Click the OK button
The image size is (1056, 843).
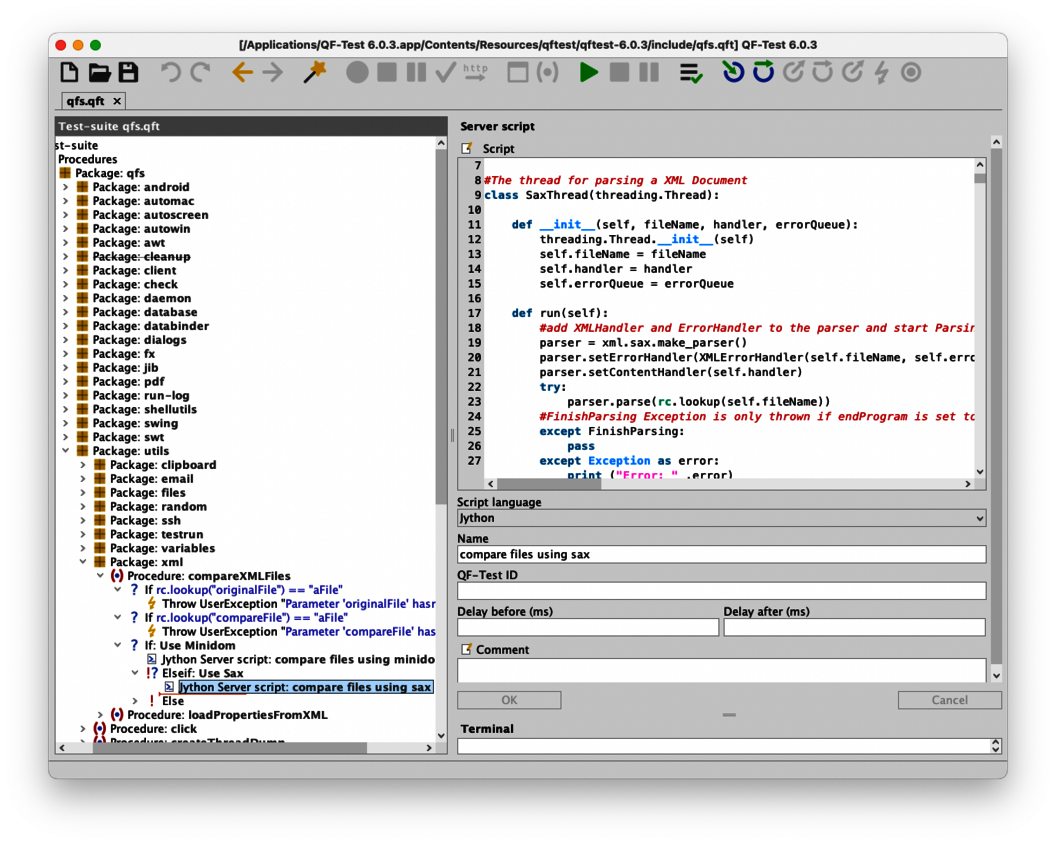[x=509, y=700]
